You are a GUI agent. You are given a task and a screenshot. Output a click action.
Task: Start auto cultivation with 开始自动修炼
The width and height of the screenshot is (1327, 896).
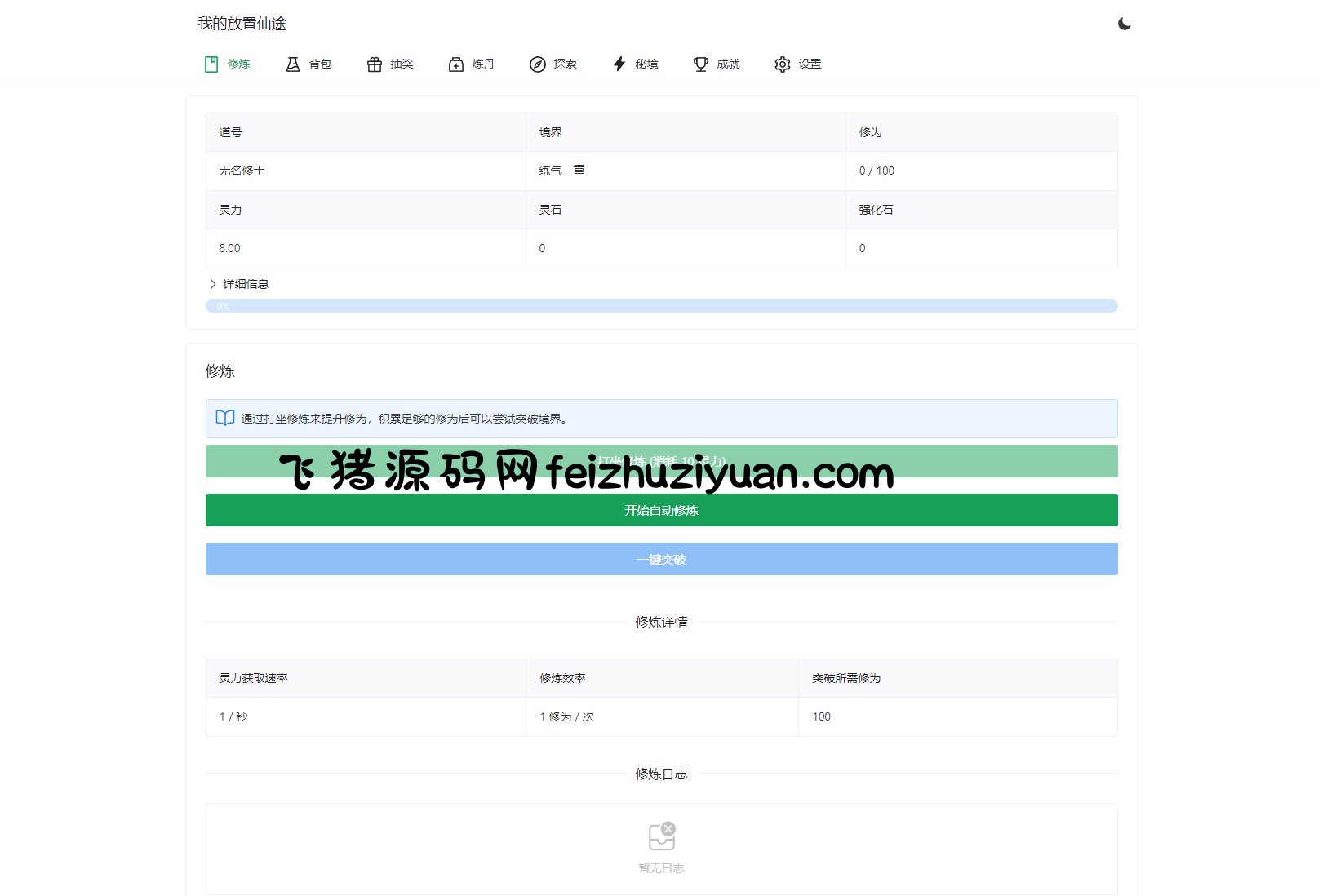[x=662, y=510]
